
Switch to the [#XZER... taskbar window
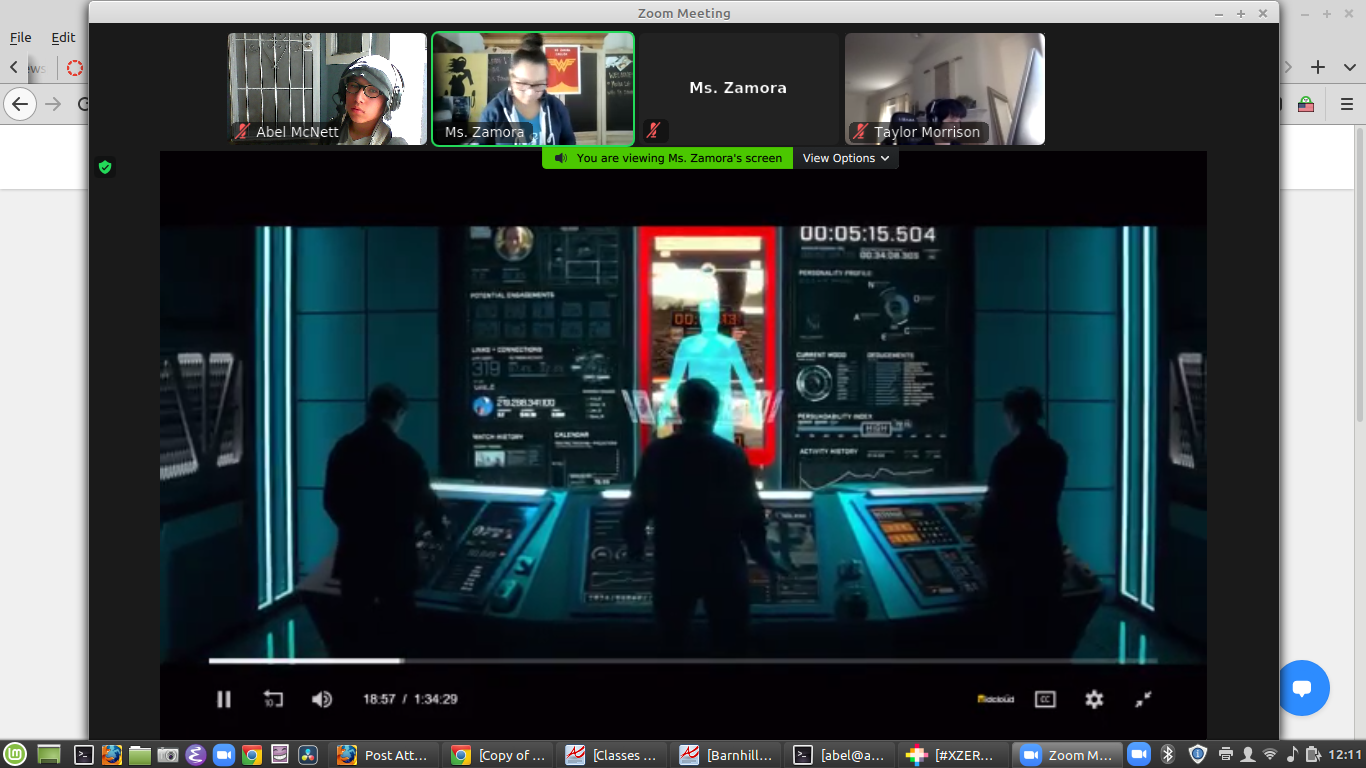point(955,755)
